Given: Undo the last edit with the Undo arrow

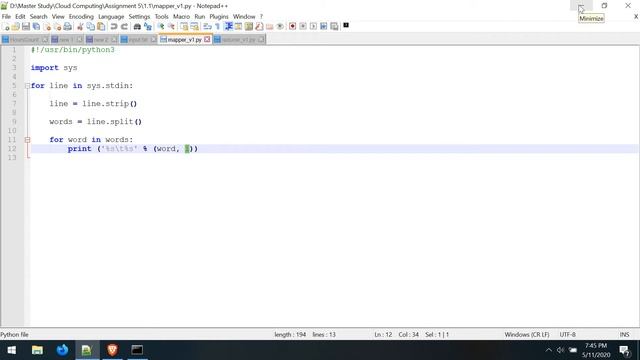Looking at the screenshot, I should point(113,27).
